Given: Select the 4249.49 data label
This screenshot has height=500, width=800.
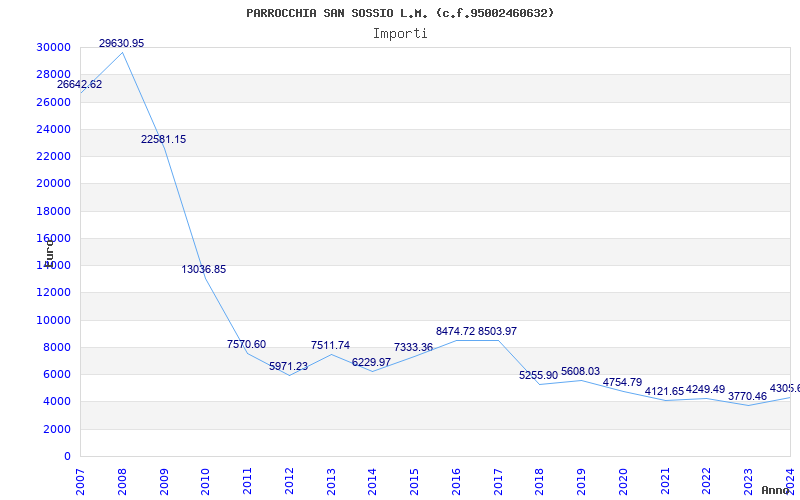Looking at the screenshot, I should (x=705, y=390).
